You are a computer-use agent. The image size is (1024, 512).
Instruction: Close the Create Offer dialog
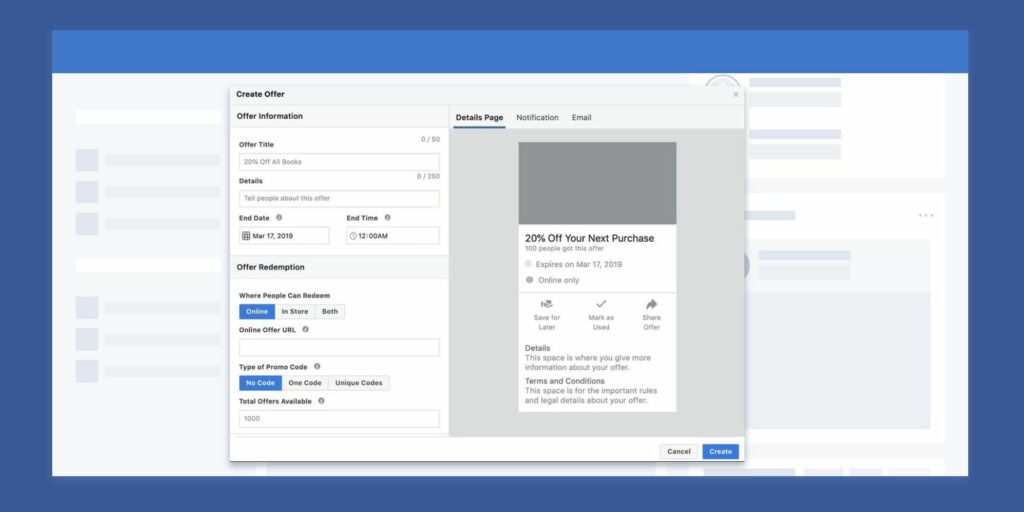[x=735, y=95]
